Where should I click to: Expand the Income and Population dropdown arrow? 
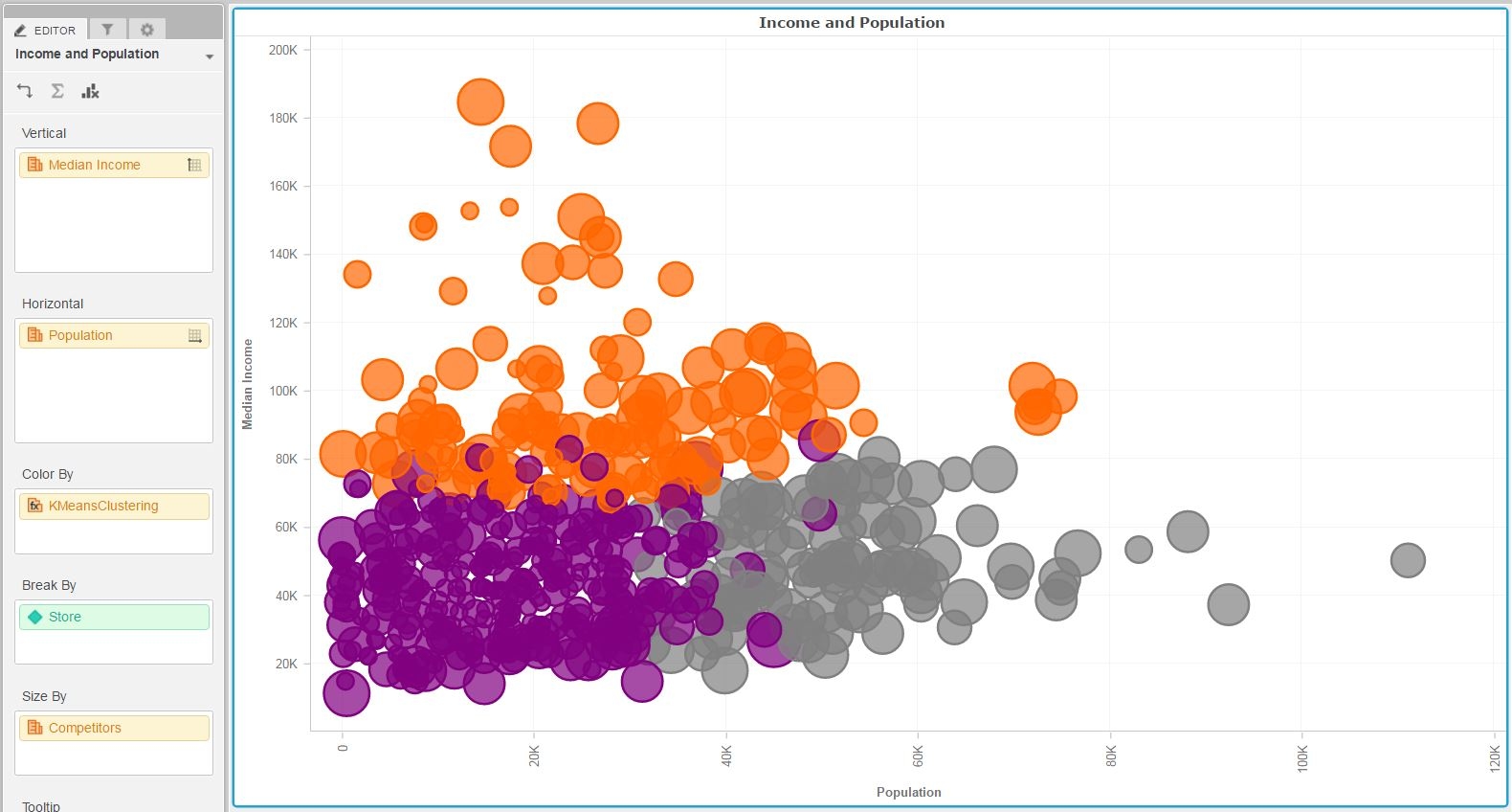[209, 56]
